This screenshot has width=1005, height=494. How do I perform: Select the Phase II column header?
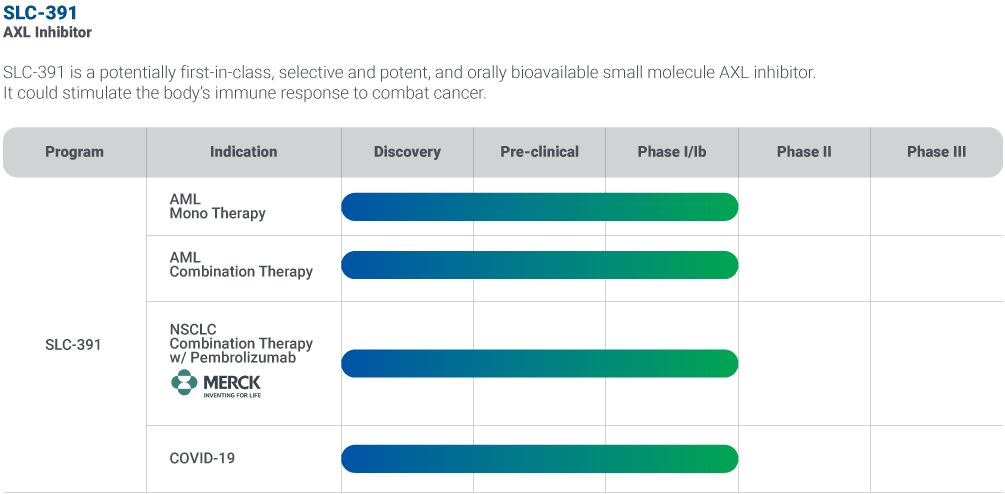(x=804, y=152)
